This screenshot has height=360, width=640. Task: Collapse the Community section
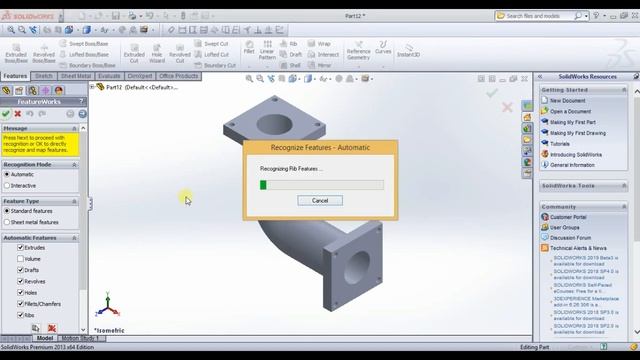tap(624, 207)
